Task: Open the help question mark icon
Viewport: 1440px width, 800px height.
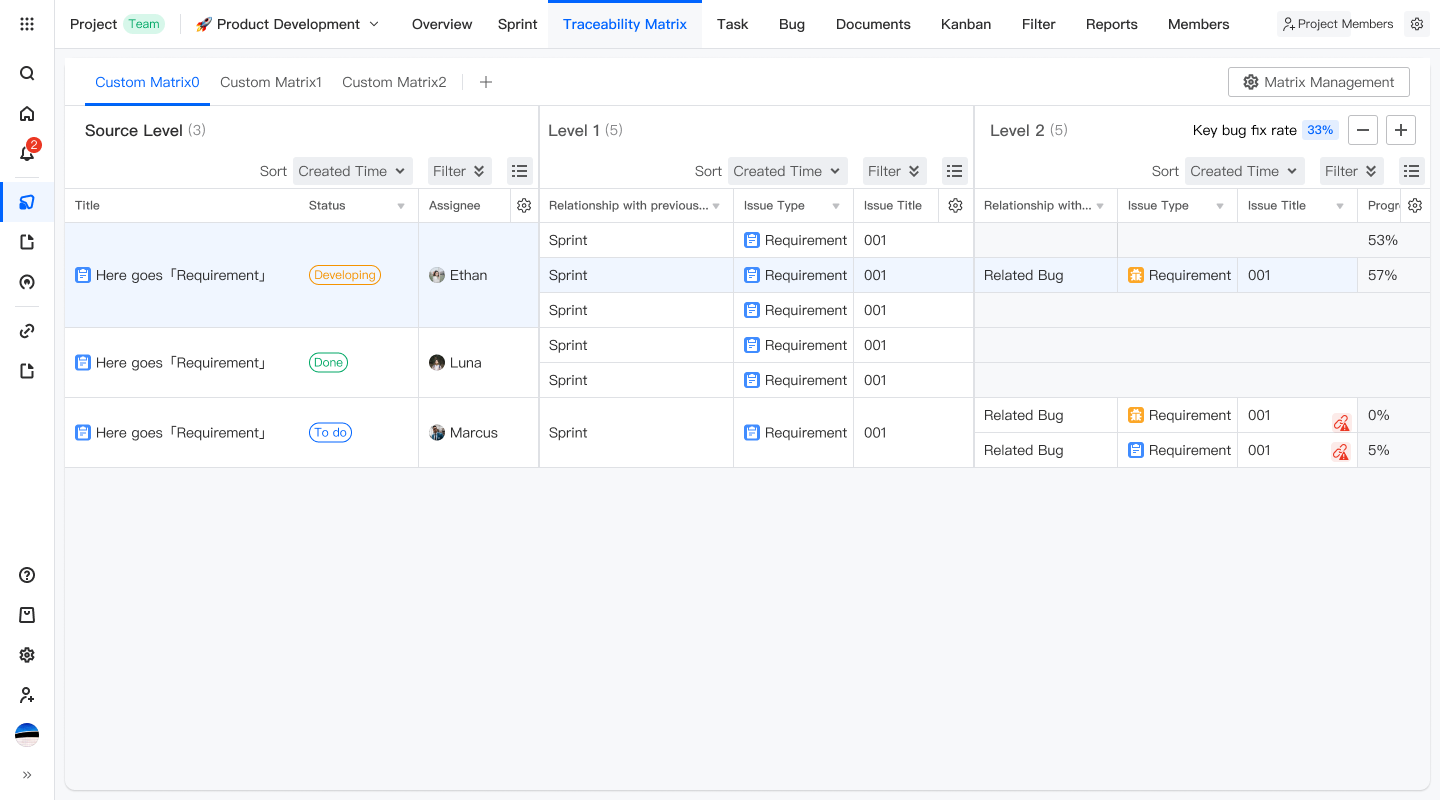Action: coord(27,575)
